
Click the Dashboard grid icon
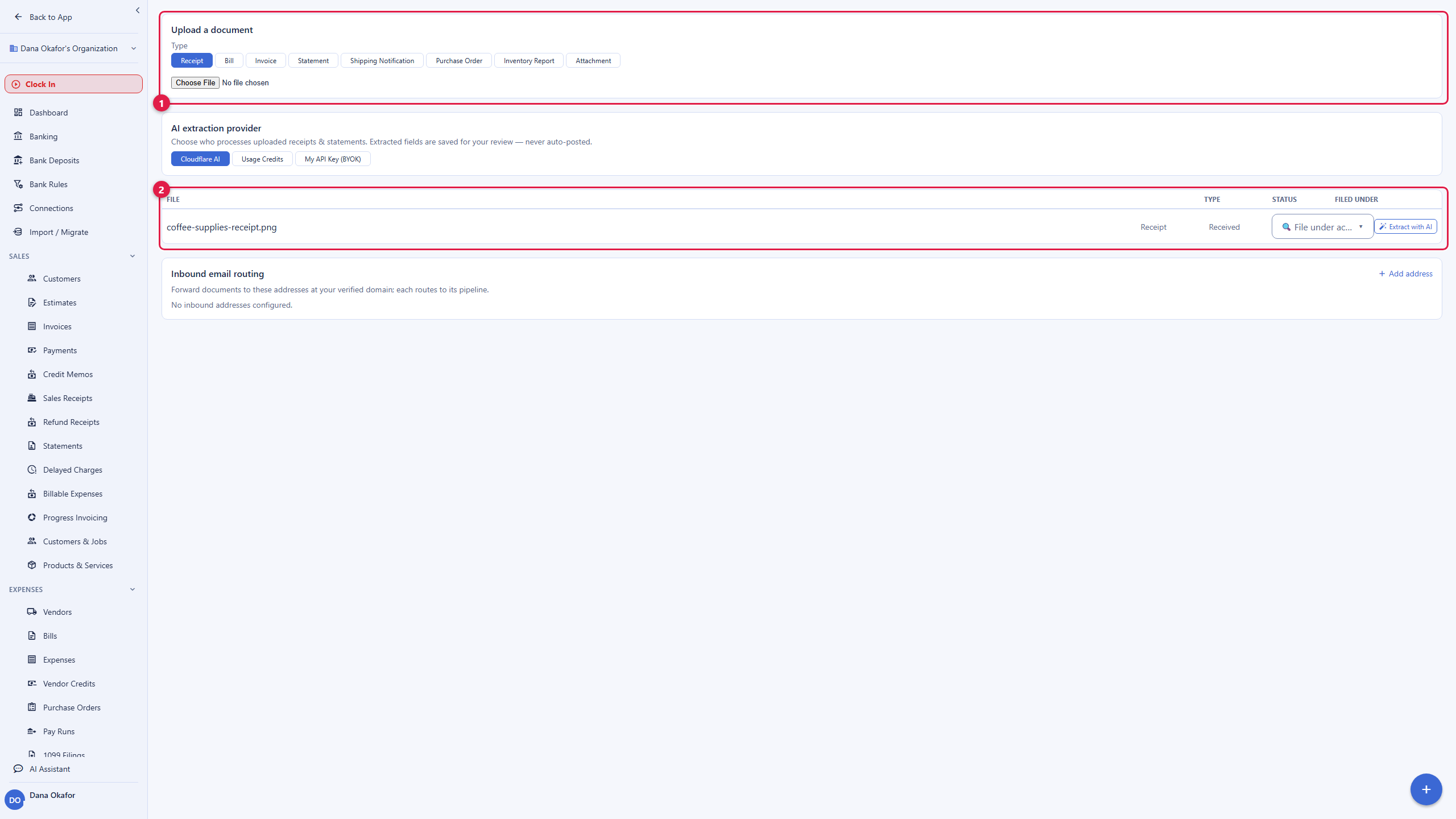18,113
